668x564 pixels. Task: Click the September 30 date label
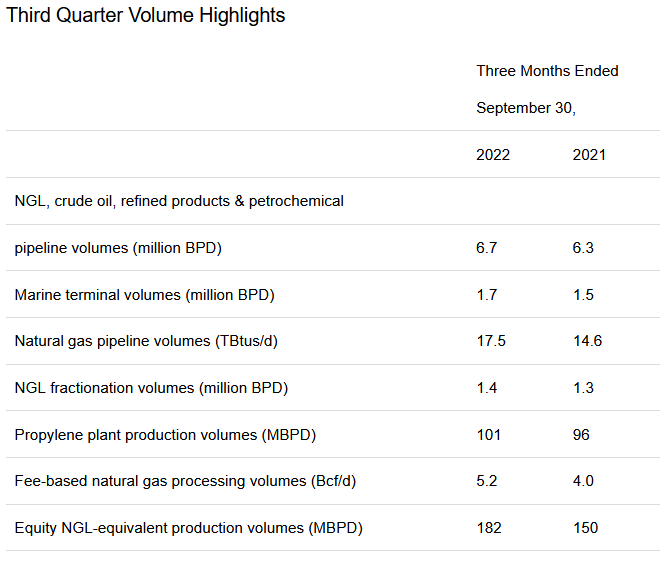pos(526,108)
